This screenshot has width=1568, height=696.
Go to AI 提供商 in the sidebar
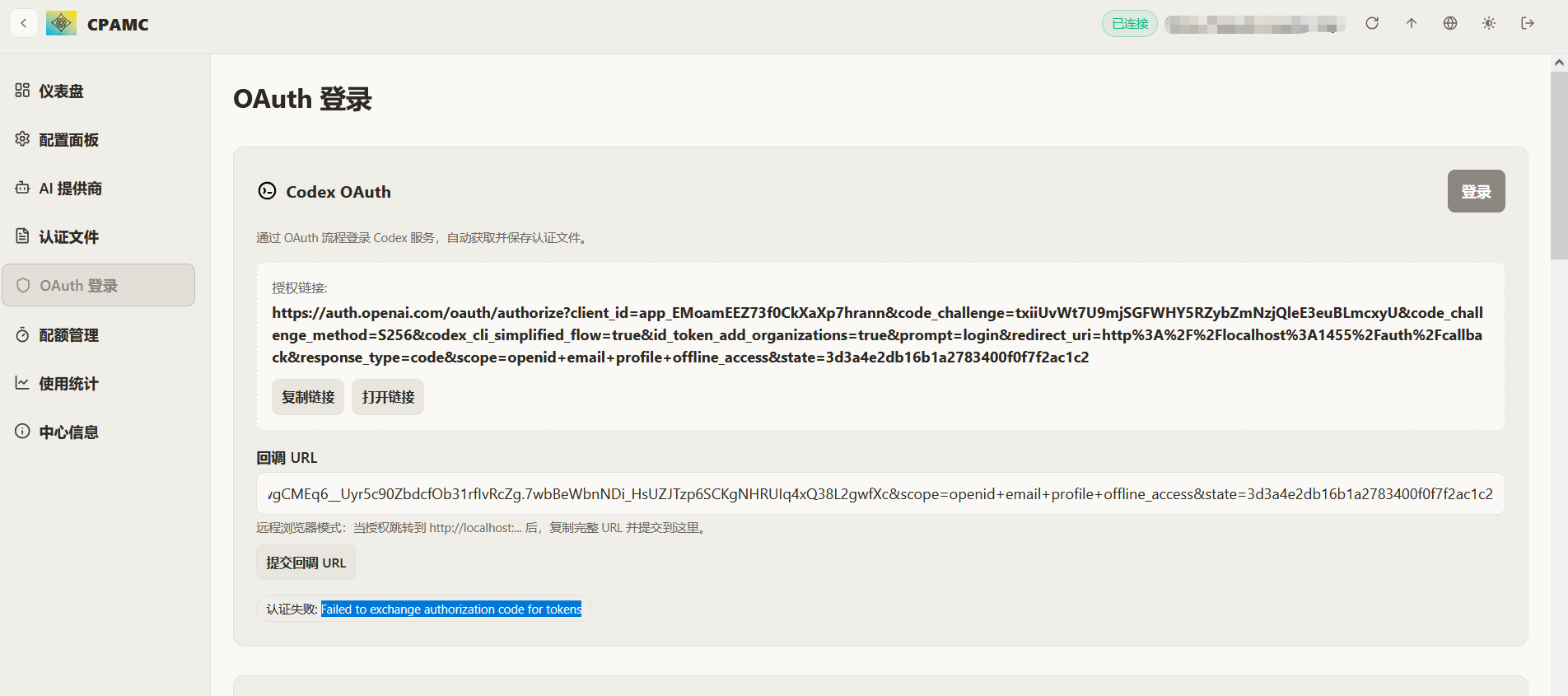pyautogui.click(x=99, y=188)
